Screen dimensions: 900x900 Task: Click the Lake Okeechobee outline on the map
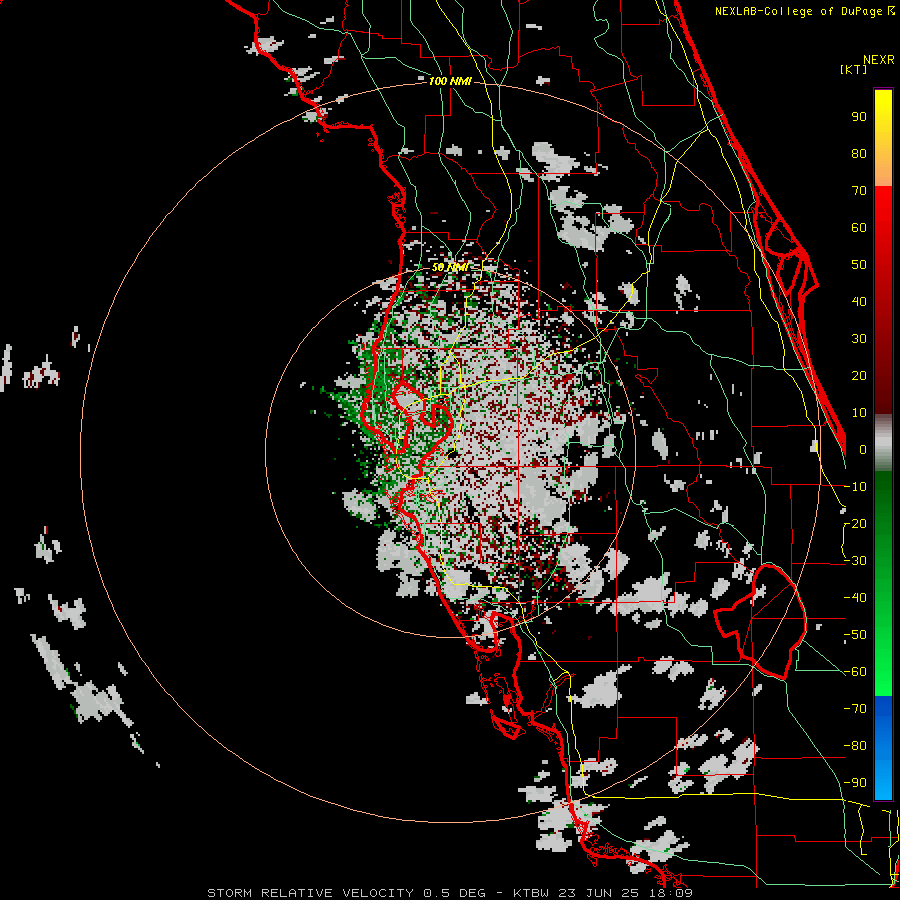click(x=761, y=621)
